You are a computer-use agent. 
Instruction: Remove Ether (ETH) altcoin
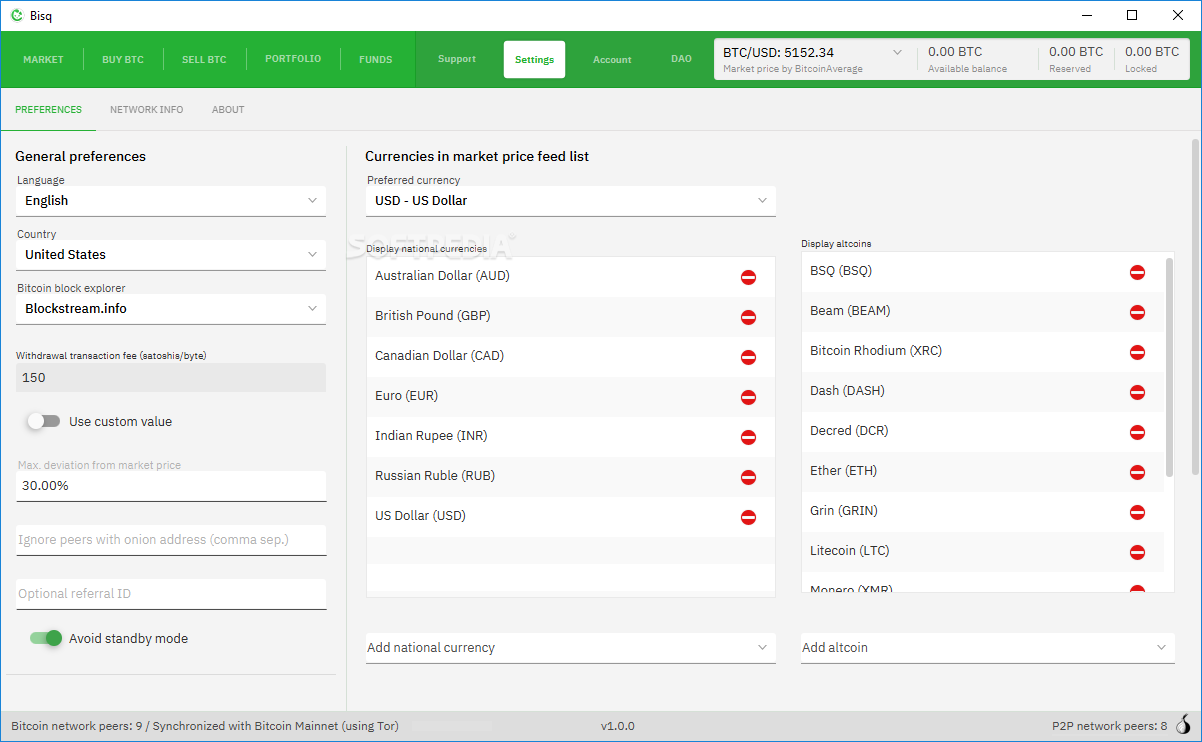point(1137,472)
